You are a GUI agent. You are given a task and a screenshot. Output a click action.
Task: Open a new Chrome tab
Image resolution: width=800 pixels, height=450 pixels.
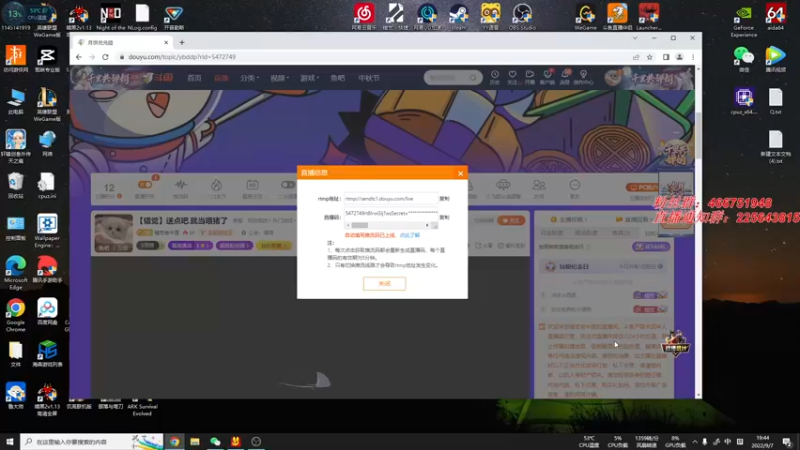182,43
